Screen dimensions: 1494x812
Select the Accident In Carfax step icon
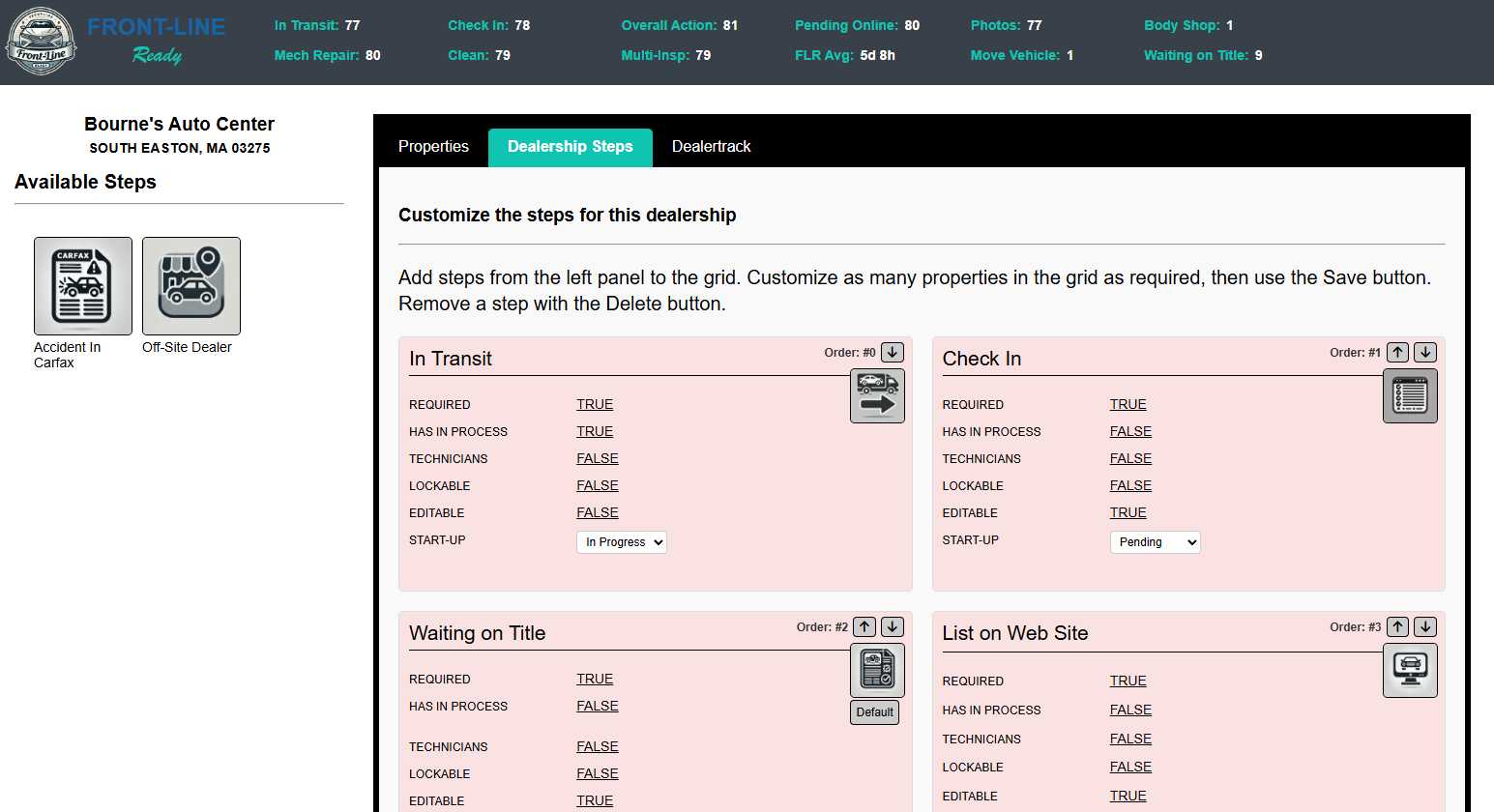click(83, 286)
